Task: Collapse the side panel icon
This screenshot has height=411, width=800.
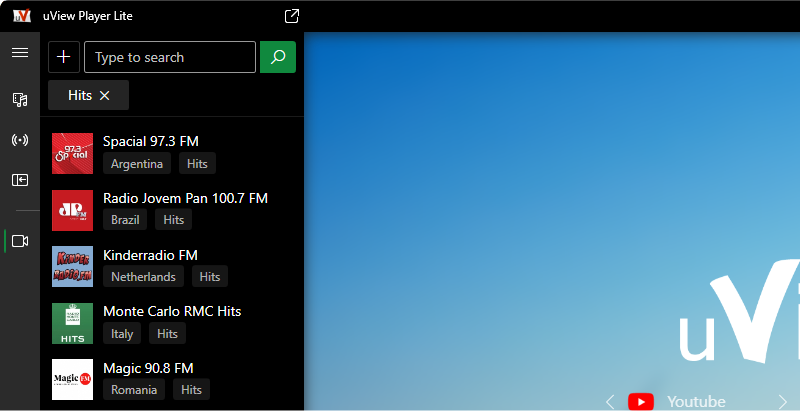Action: pyautogui.click(x=20, y=180)
